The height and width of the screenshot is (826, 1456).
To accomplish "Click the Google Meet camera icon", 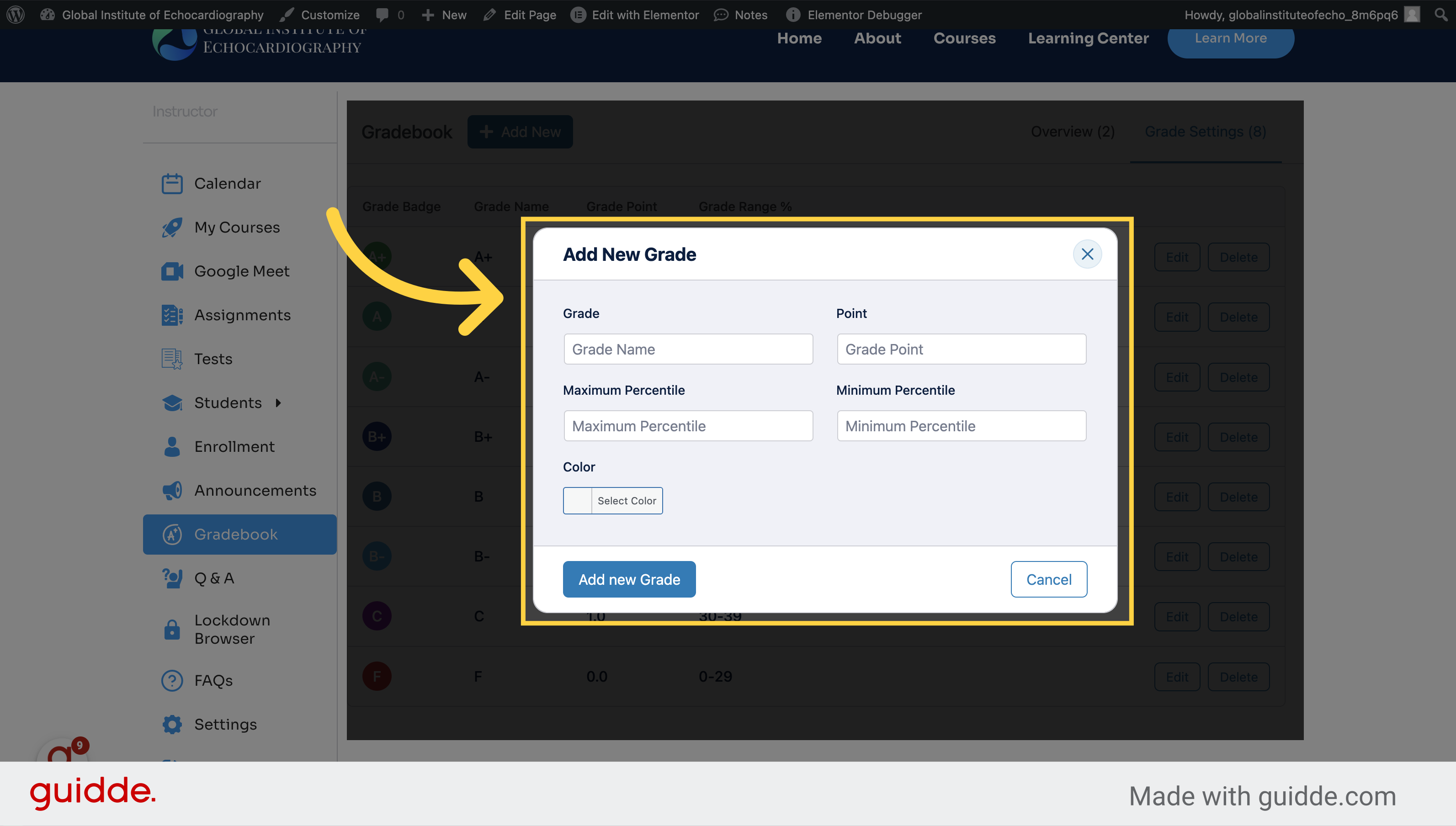I will coord(170,271).
